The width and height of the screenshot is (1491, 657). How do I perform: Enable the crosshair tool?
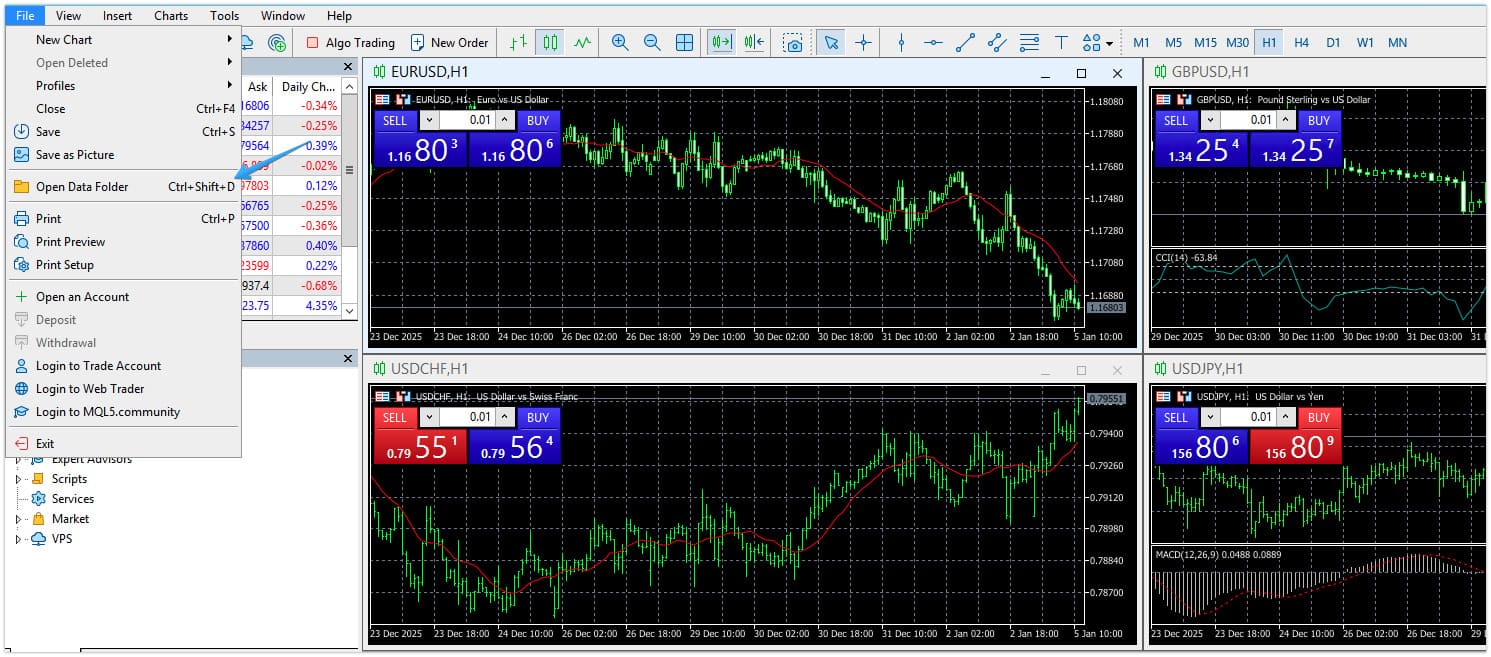[864, 42]
